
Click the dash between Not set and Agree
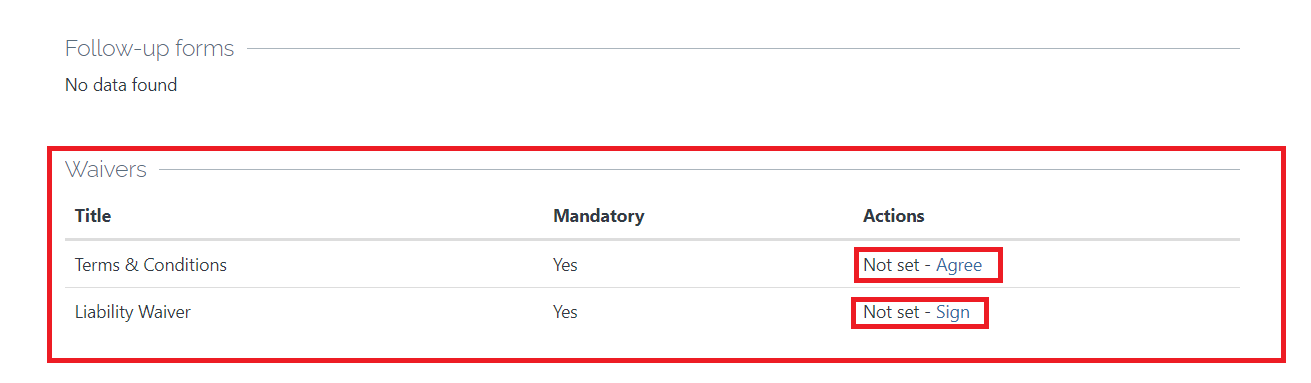tap(928, 266)
